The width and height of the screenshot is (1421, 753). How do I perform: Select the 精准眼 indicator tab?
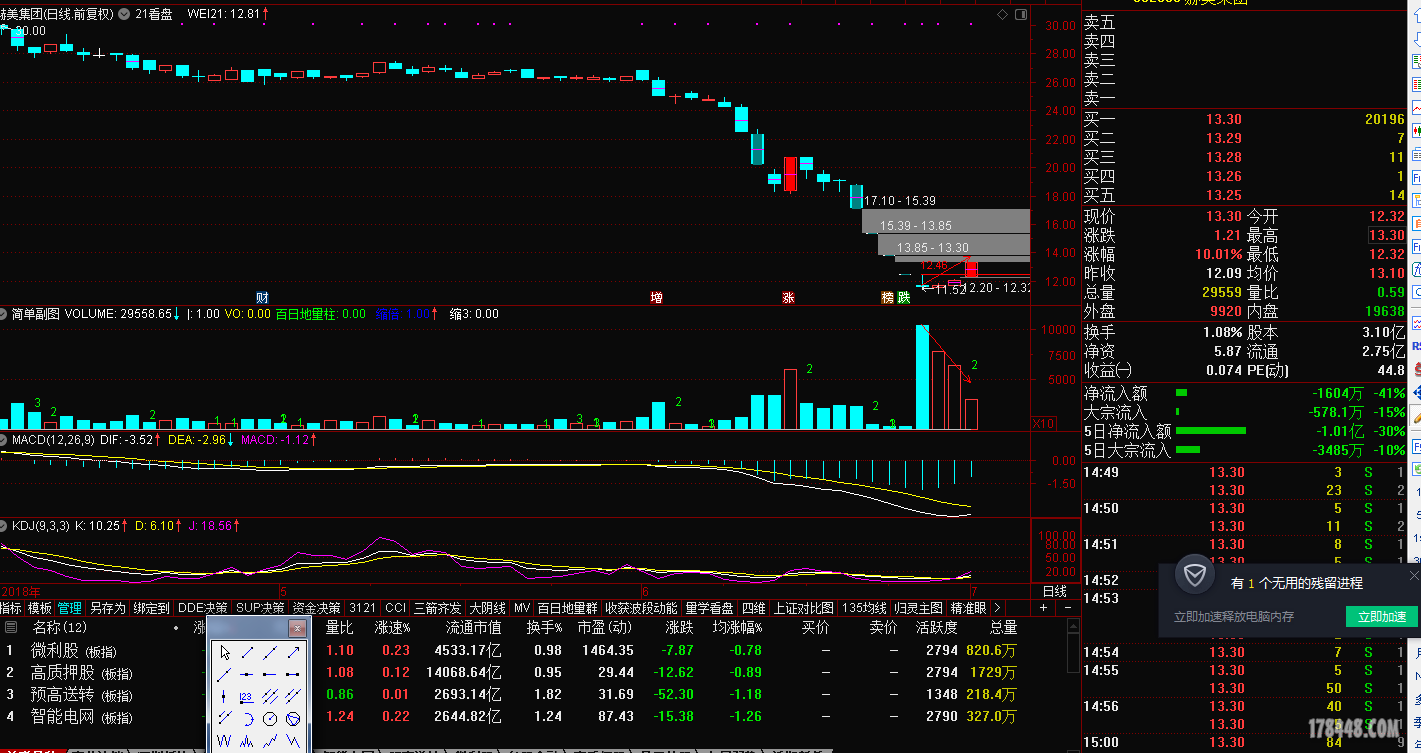[968, 607]
